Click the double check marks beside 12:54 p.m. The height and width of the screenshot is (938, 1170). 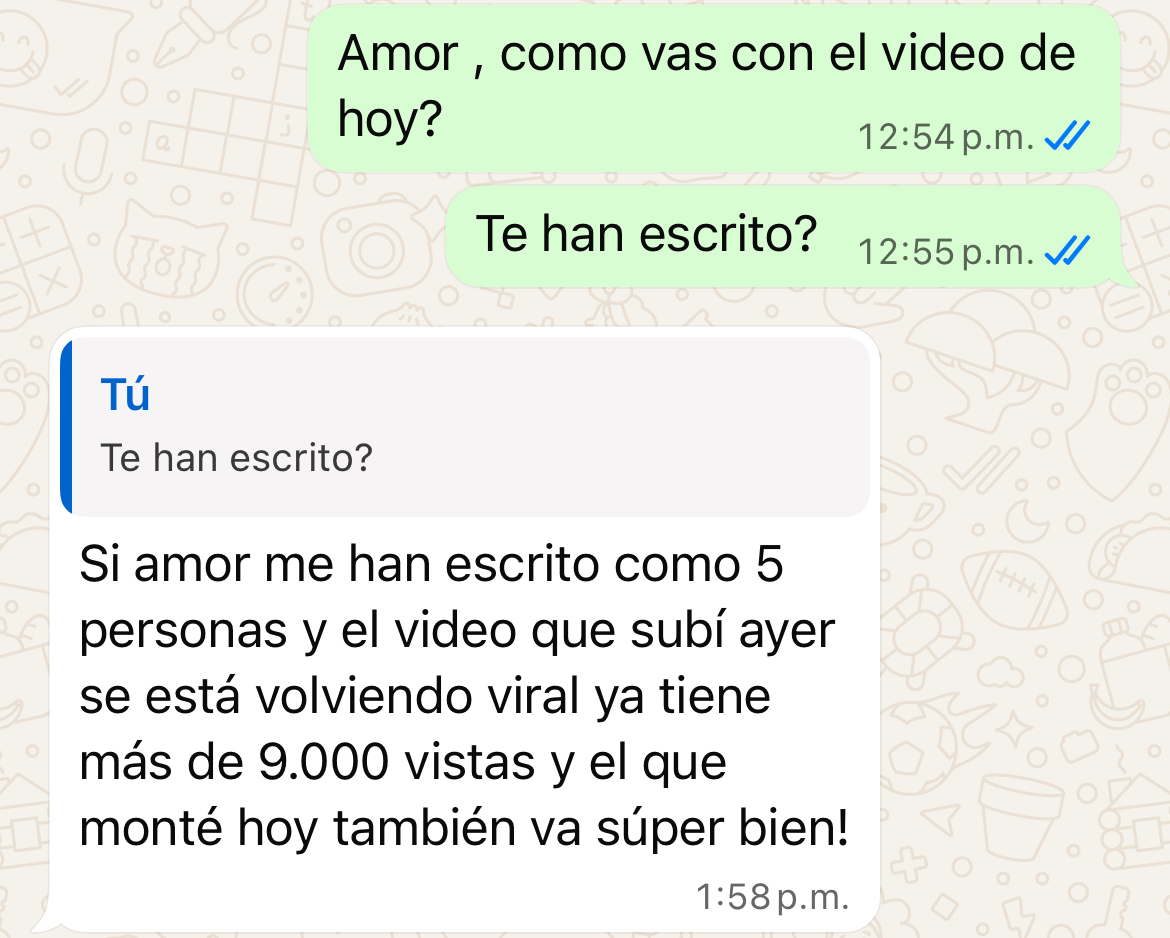[1067, 136]
